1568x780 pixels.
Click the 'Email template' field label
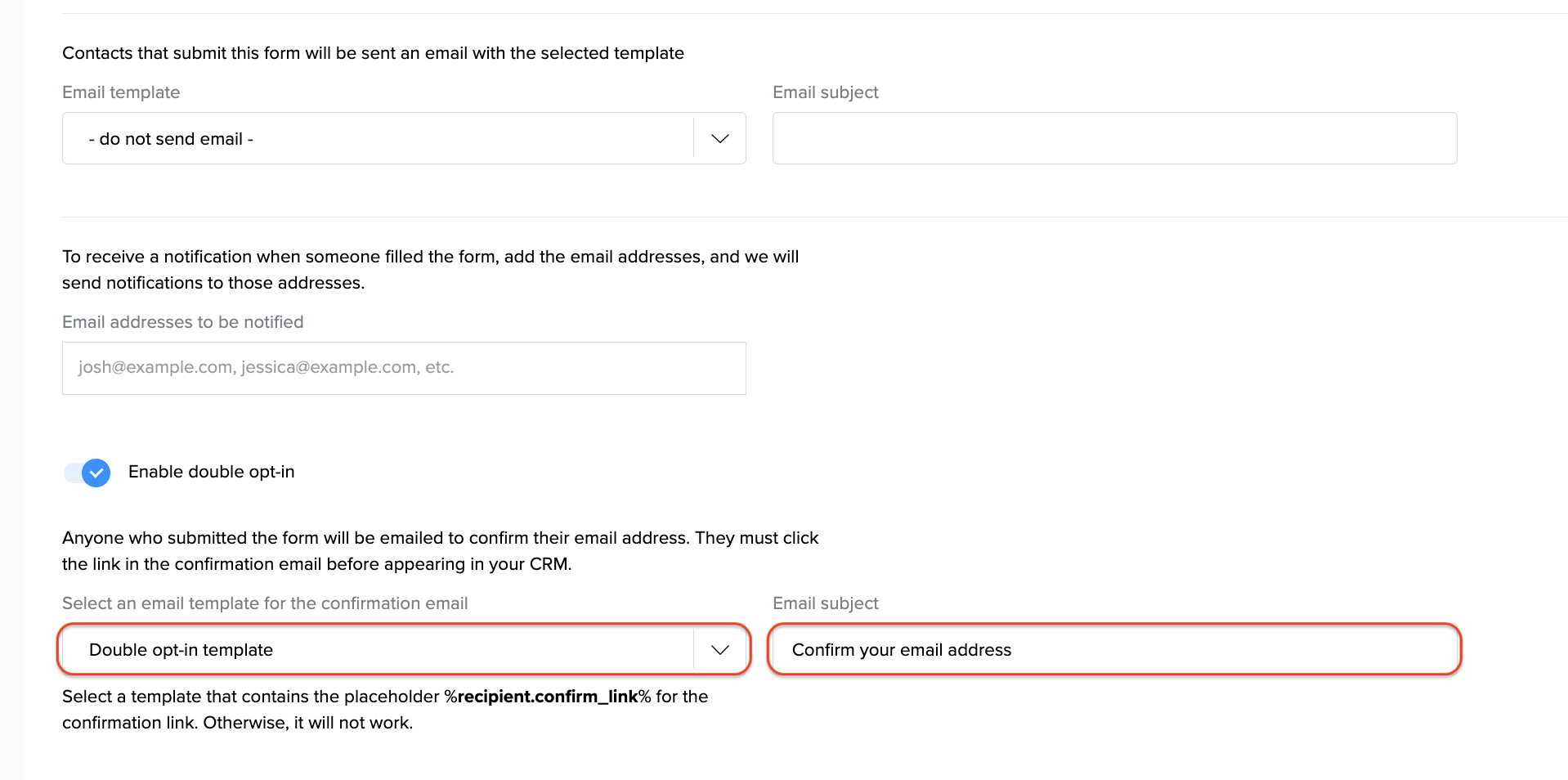click(121, 92)
